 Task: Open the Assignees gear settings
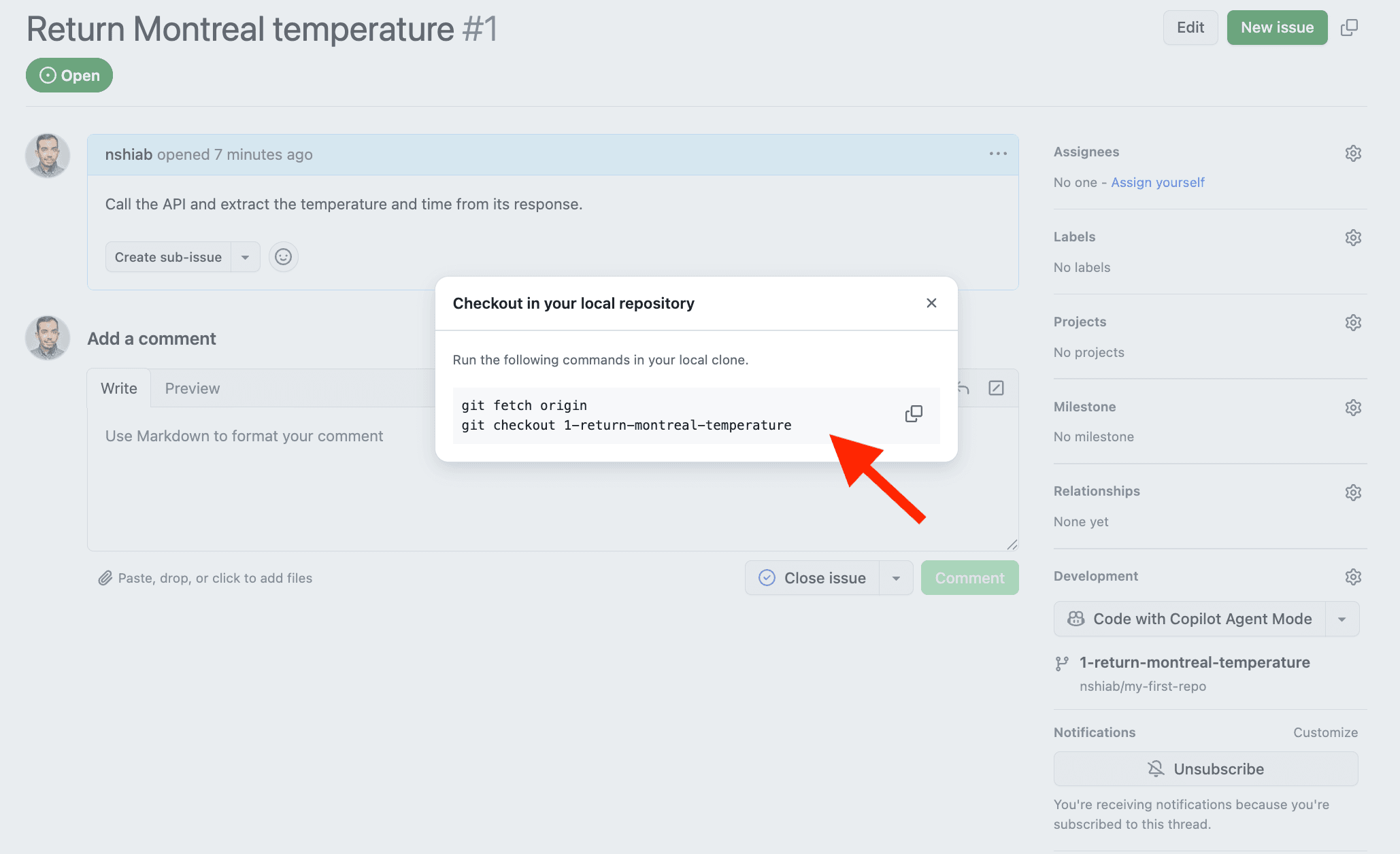point(1353,153)
